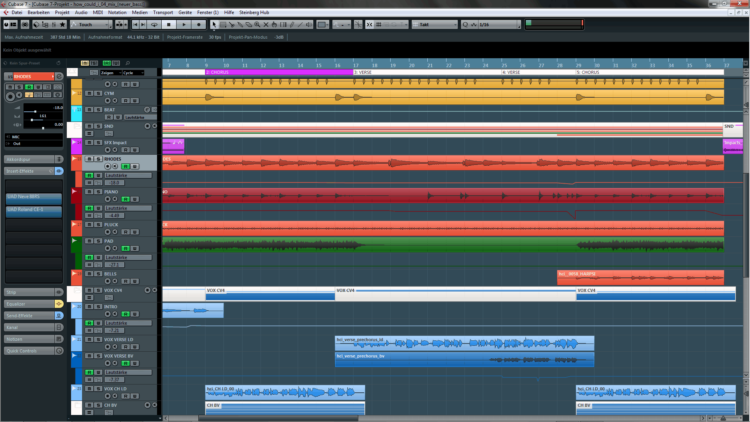Toggle the Snap button in toolbar
Image resolution: width=750 pixels, height=422 pixels.
pos(369,24)
